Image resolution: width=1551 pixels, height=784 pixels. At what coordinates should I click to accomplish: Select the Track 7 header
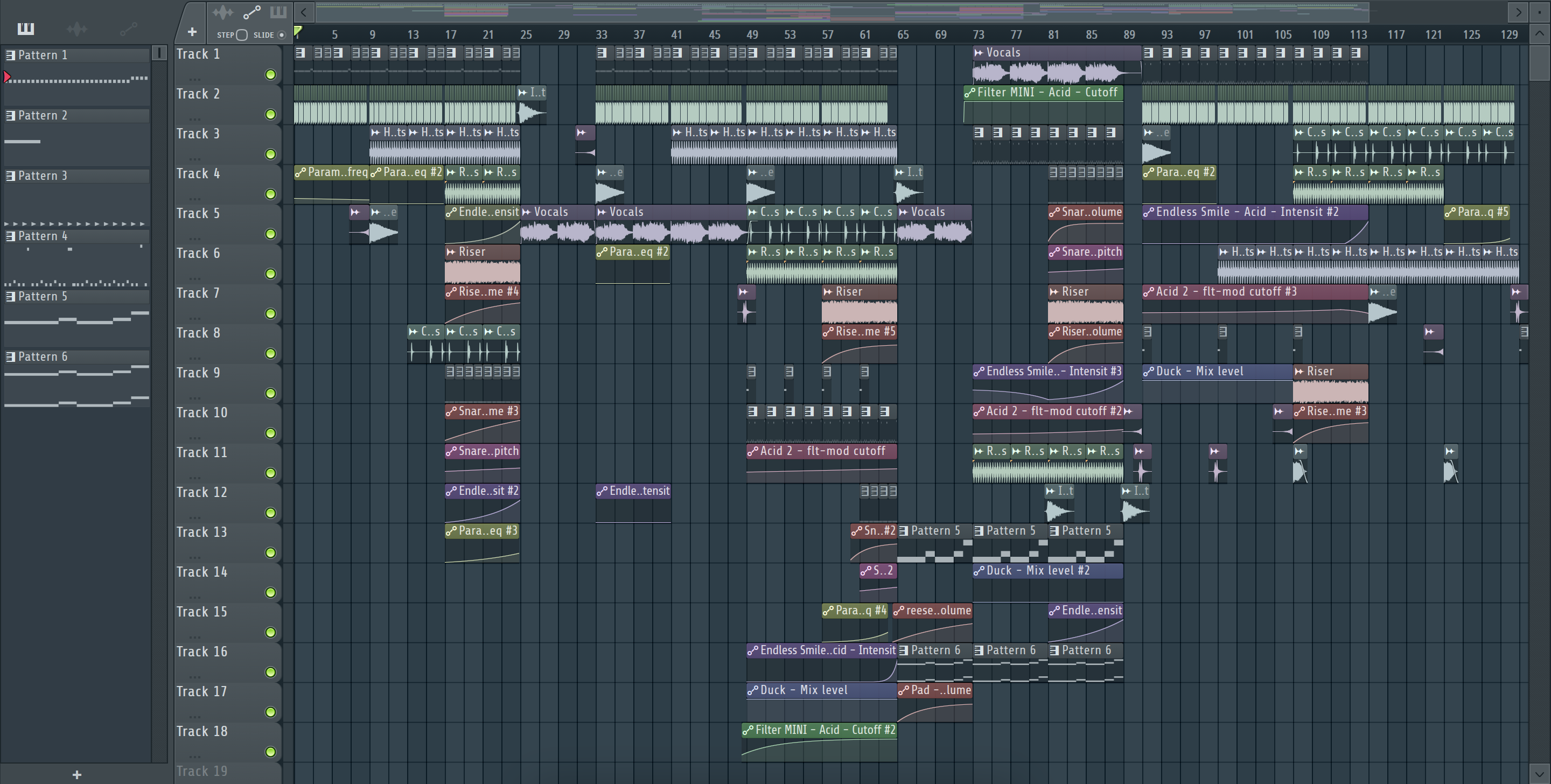tap(228, 304)
